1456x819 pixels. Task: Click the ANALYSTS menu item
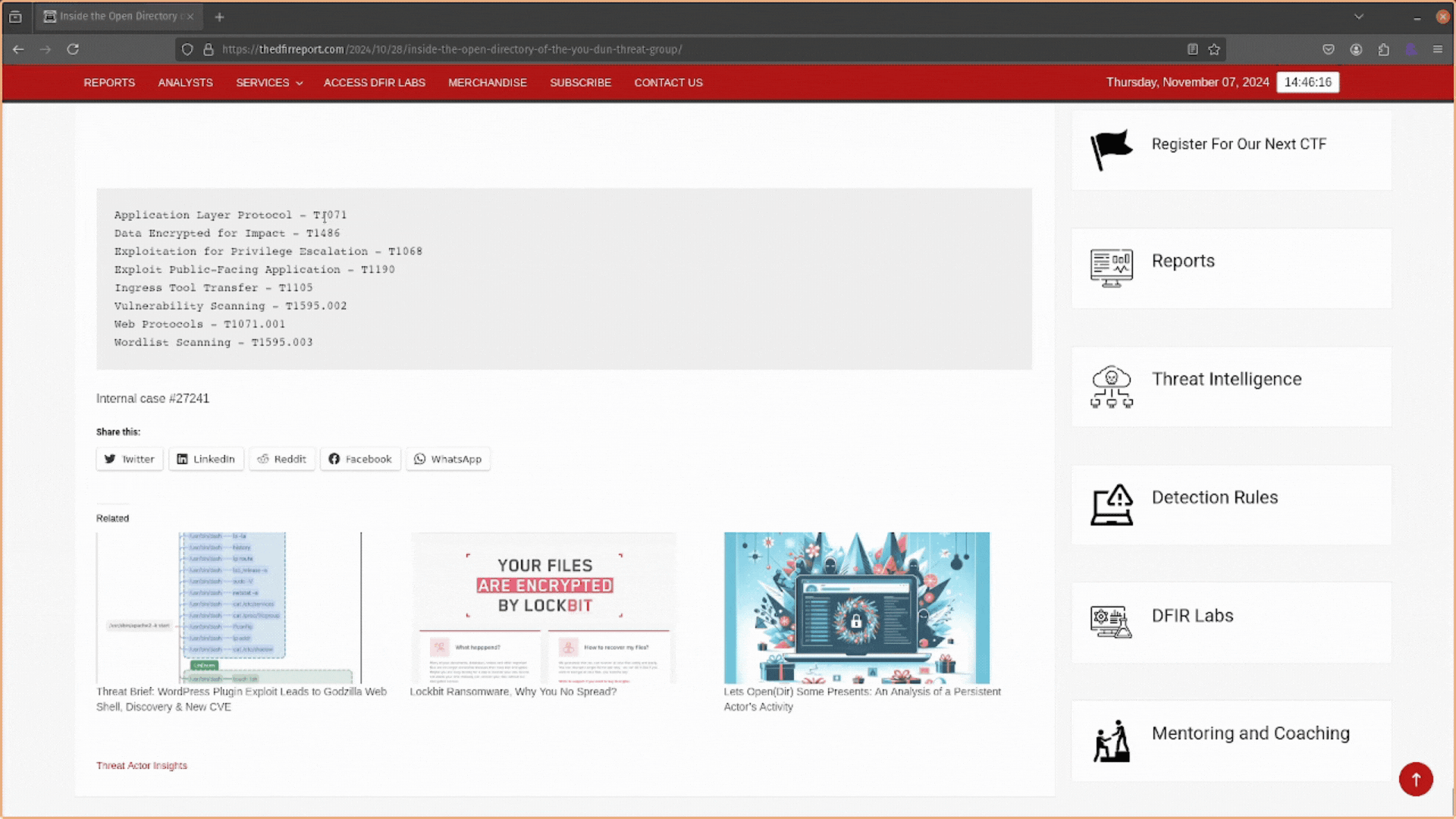pyautogui.click(x=185, y=82)
